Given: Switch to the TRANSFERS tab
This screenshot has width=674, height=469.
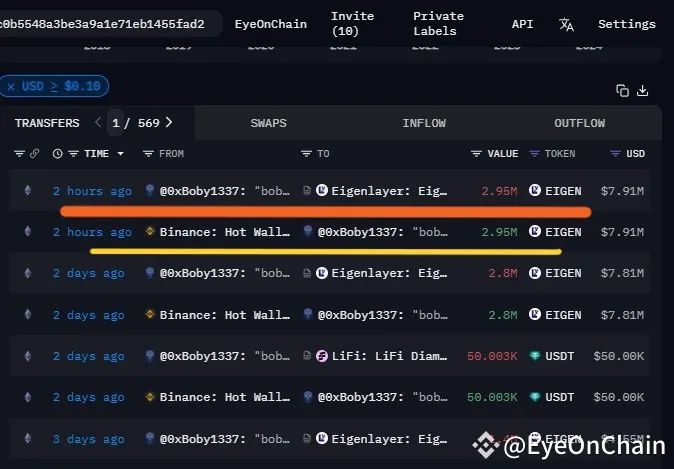Looking at the screenshot, I should click(47, 123).
